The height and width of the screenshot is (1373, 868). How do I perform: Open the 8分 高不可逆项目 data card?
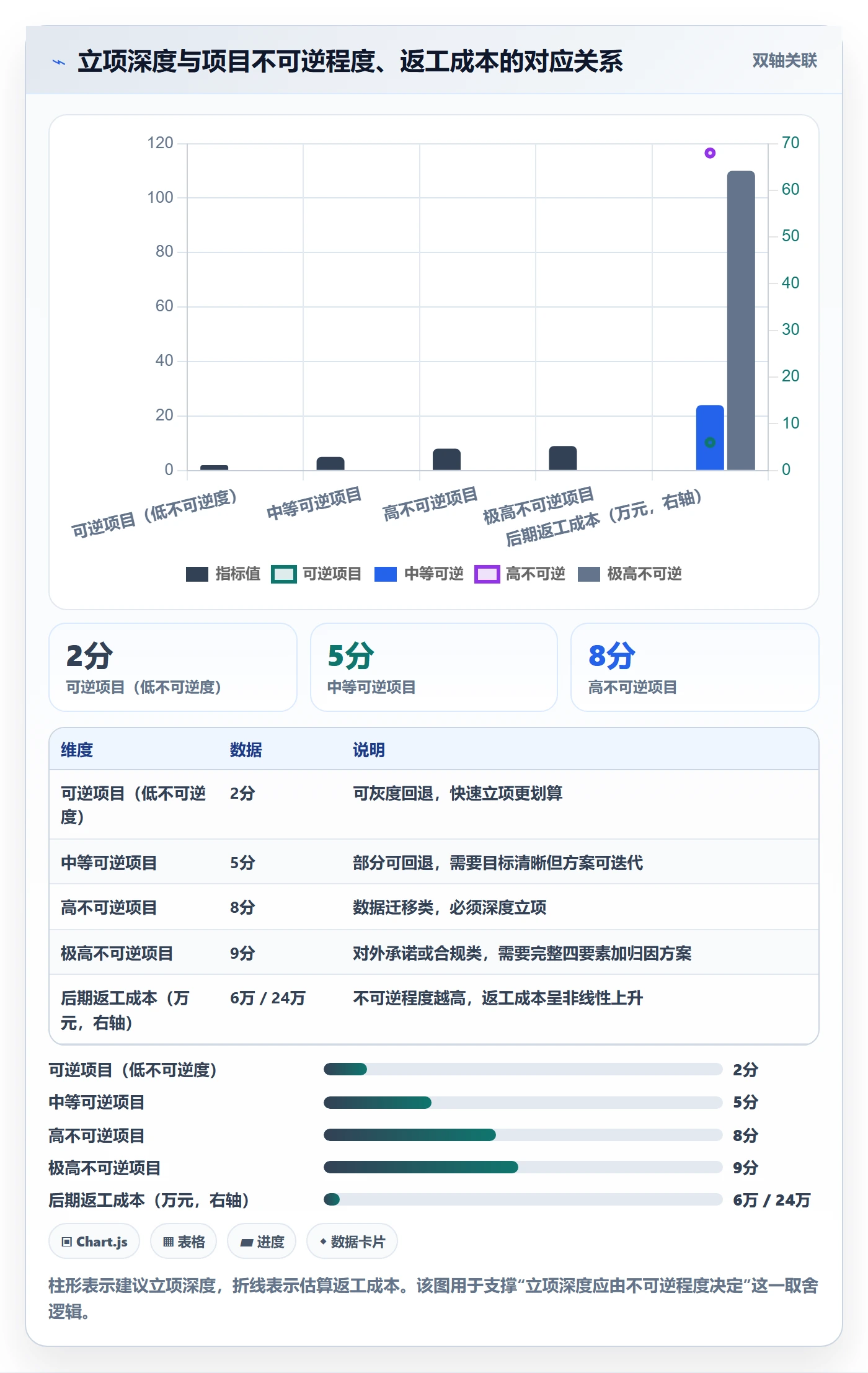tap(695, 667)
